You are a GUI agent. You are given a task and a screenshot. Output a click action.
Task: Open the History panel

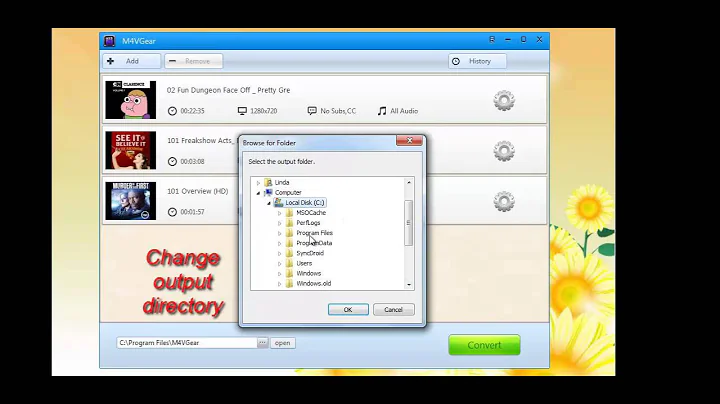click(x=477, y=61)
